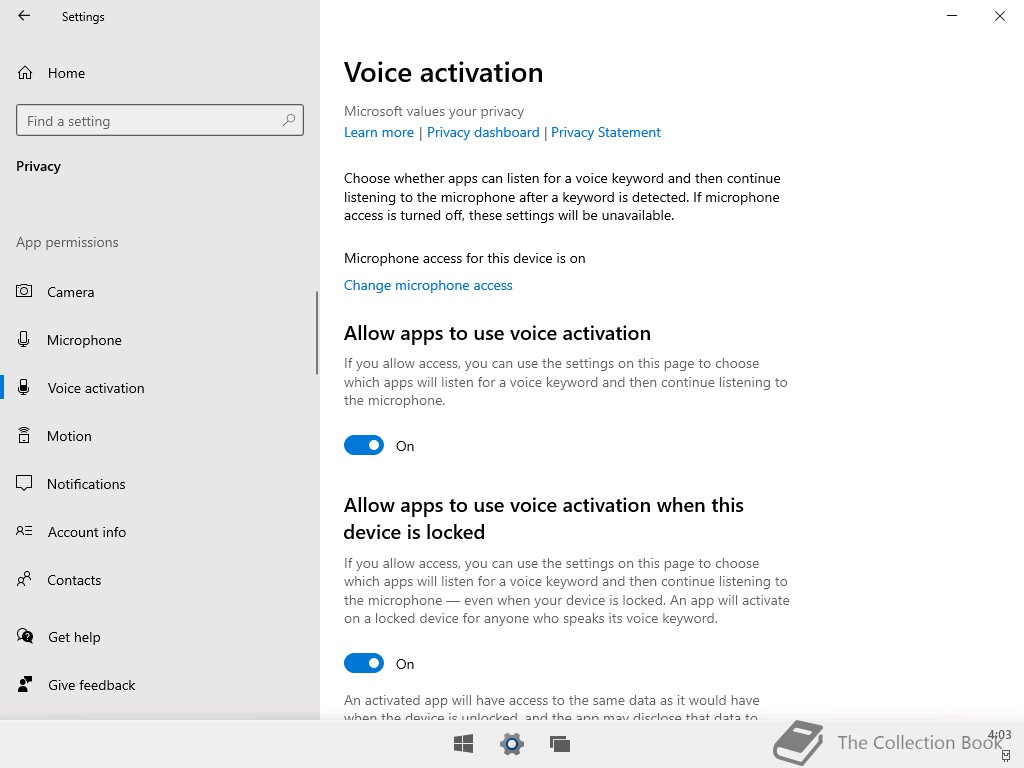Open the Windows Start button

point(464,744)
